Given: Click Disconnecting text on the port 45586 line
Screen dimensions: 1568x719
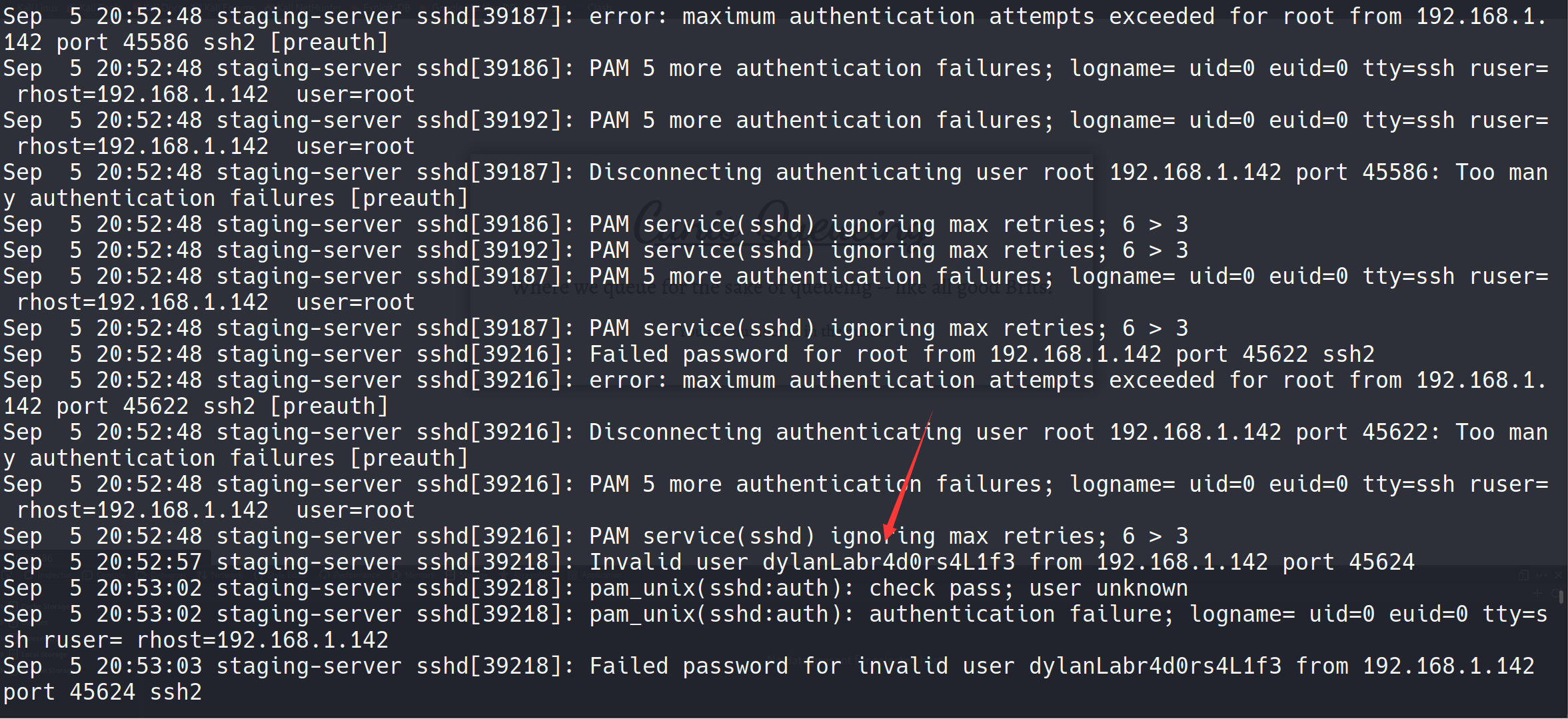Looking at the screenshot, I should [675, 173].
